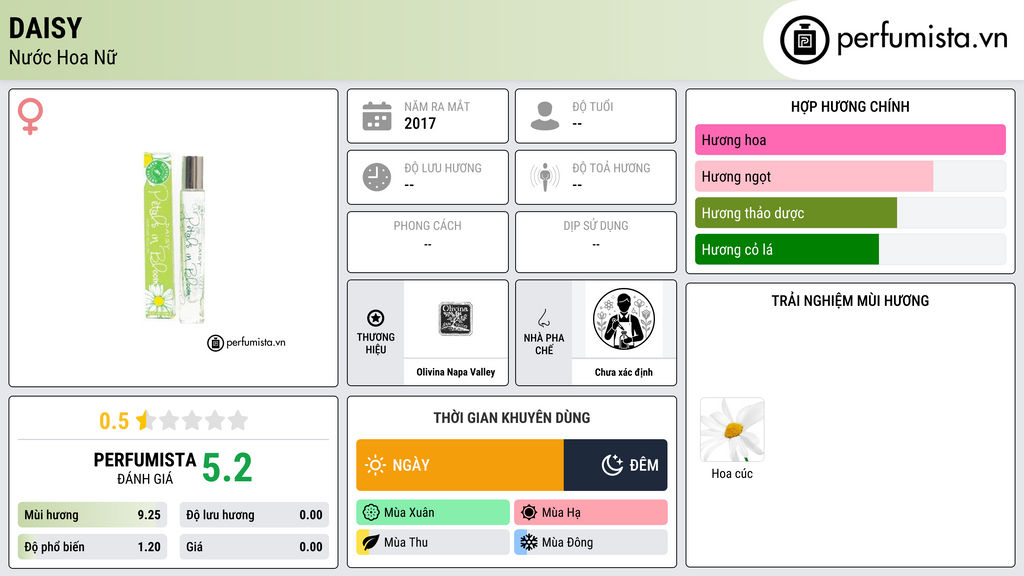Screen dimensions: 1024x576
Task: Select the dark Đêm nighttime segment
Action: pyautogui.click(x=615, y=465)
